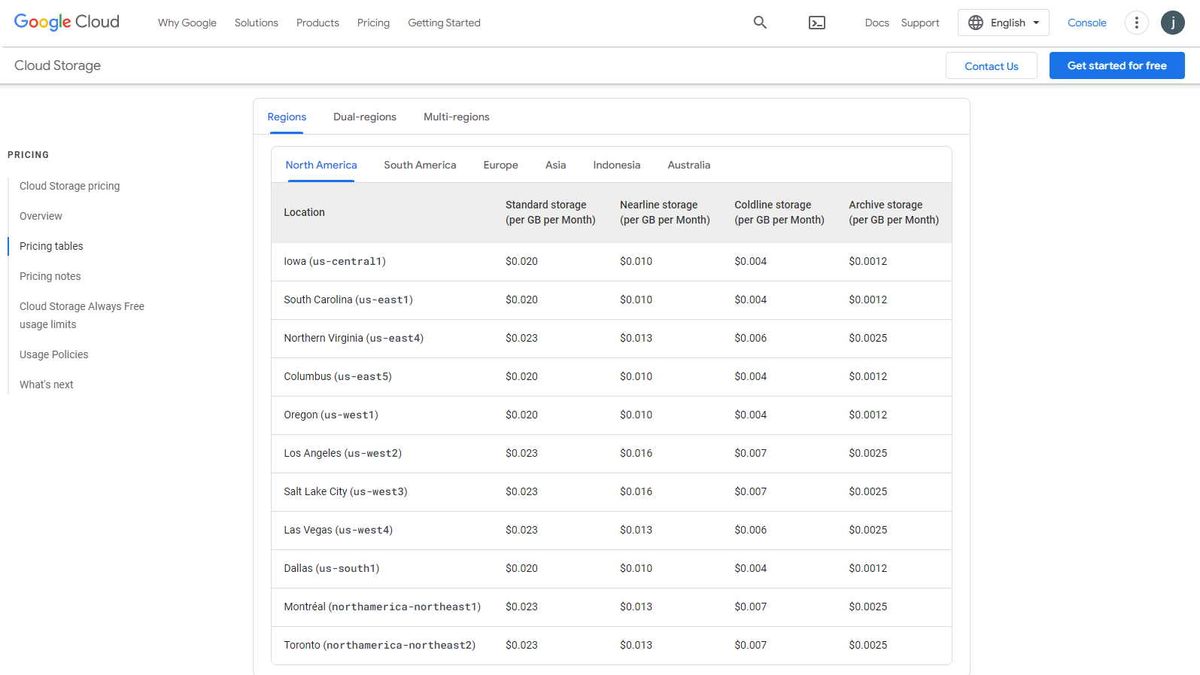Open Pricing notes in the sidebar
The image size is (1200, 675).
49,275
